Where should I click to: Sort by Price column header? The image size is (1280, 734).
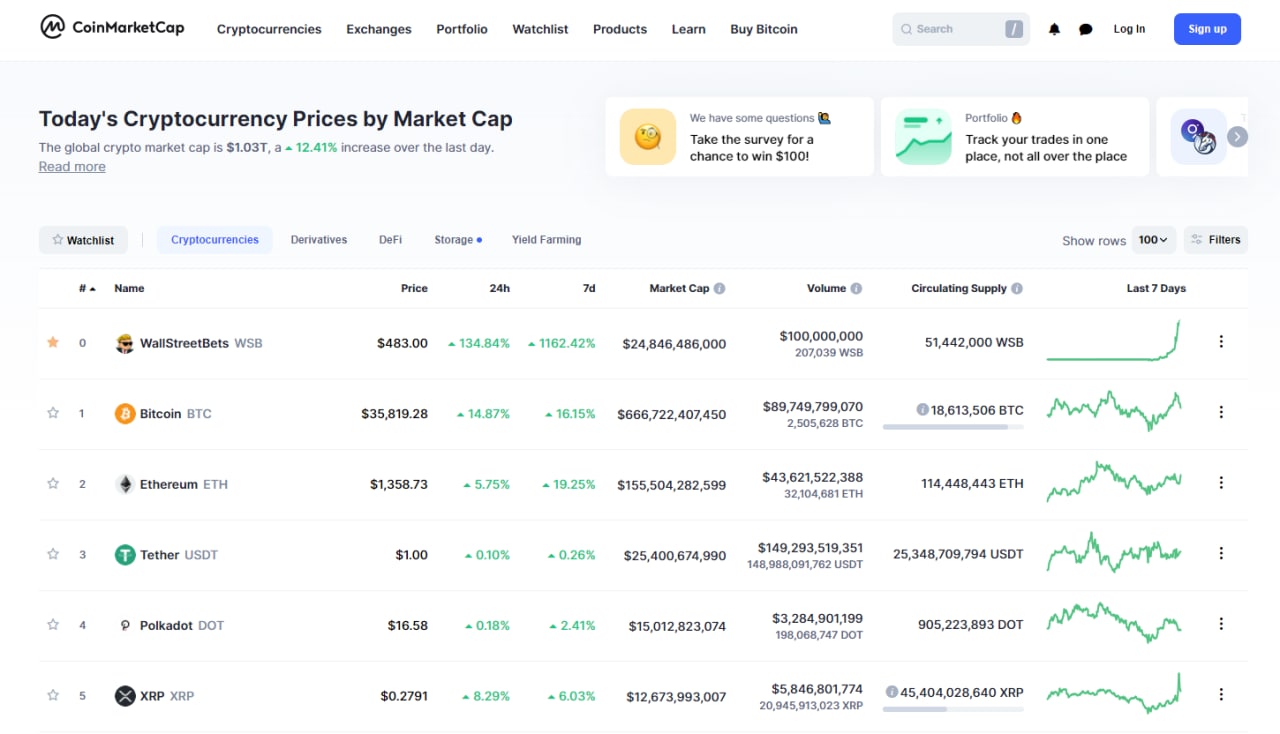pos(414,288)
